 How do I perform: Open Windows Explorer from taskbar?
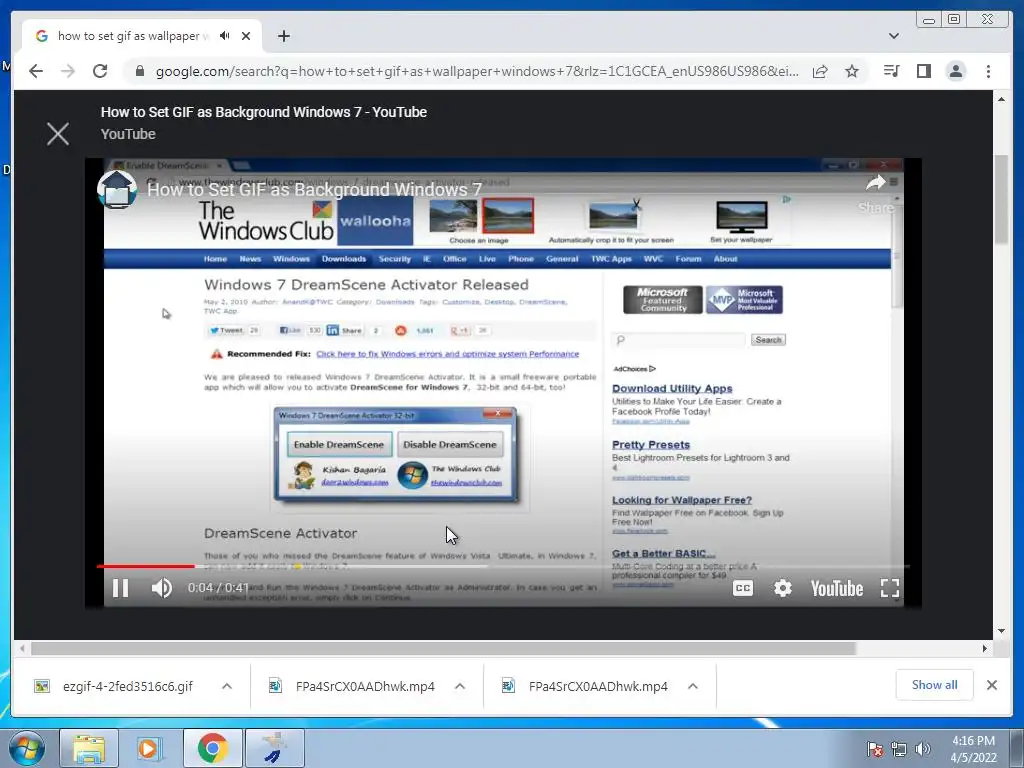click(x=89, y=748)
